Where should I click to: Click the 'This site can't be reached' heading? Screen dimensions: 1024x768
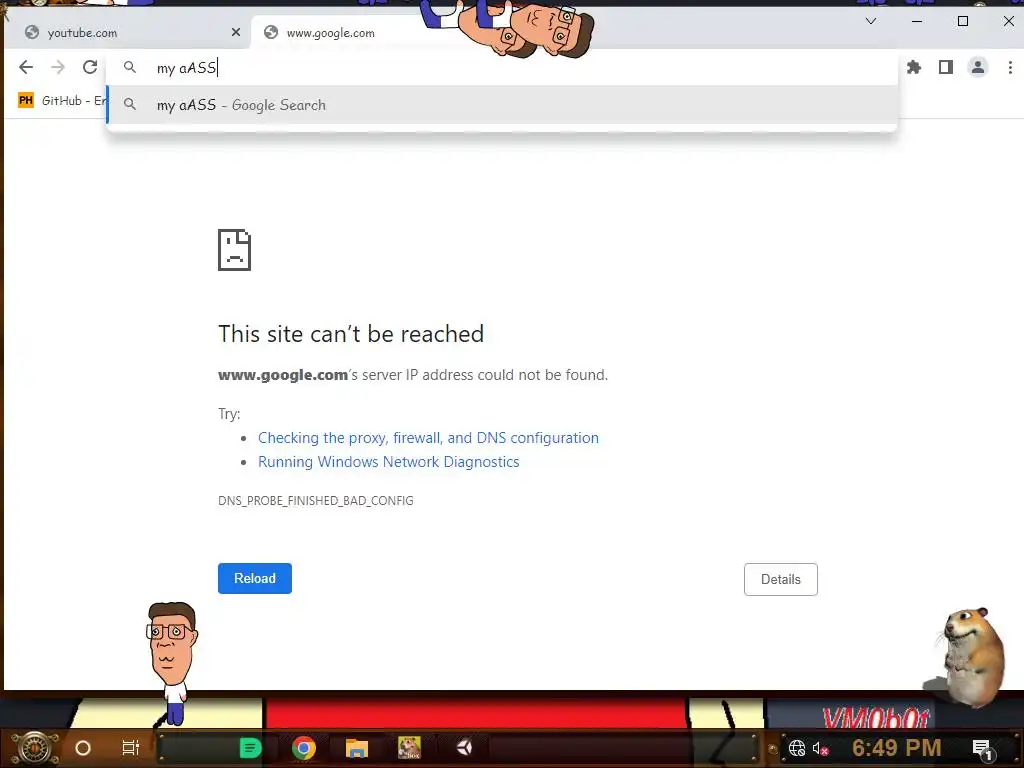[351, 334]
